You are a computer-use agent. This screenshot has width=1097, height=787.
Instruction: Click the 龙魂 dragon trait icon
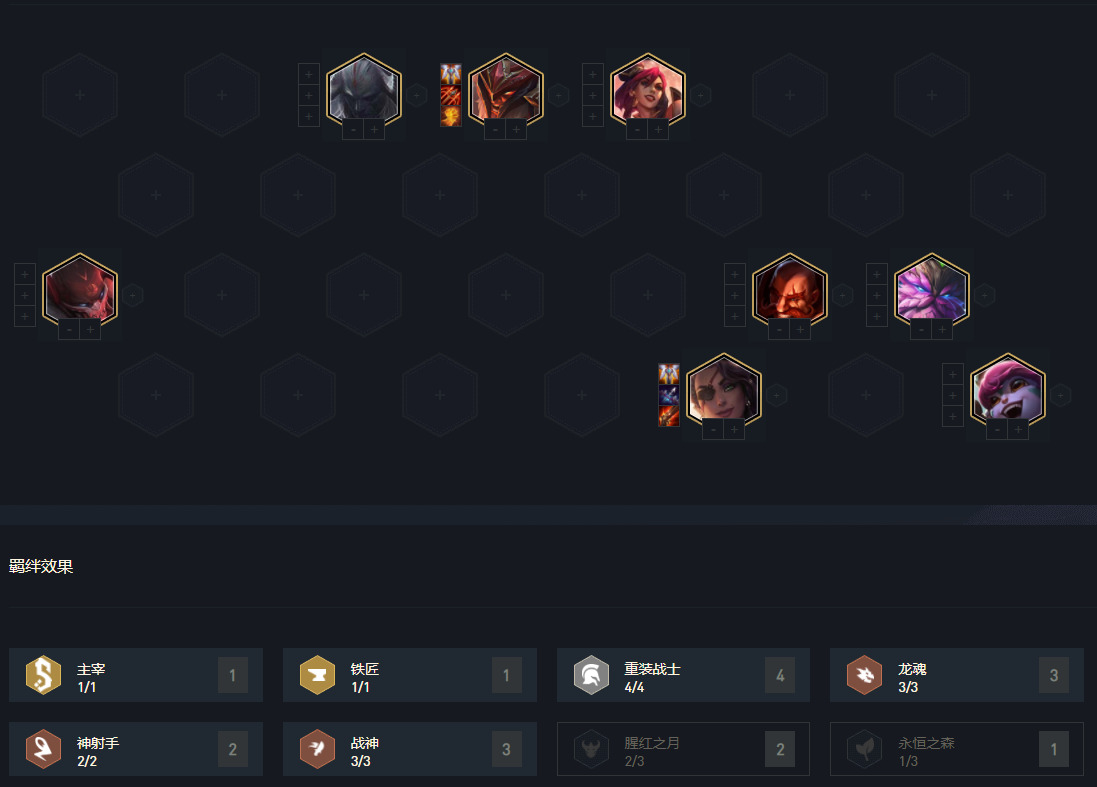coord(865,675)
